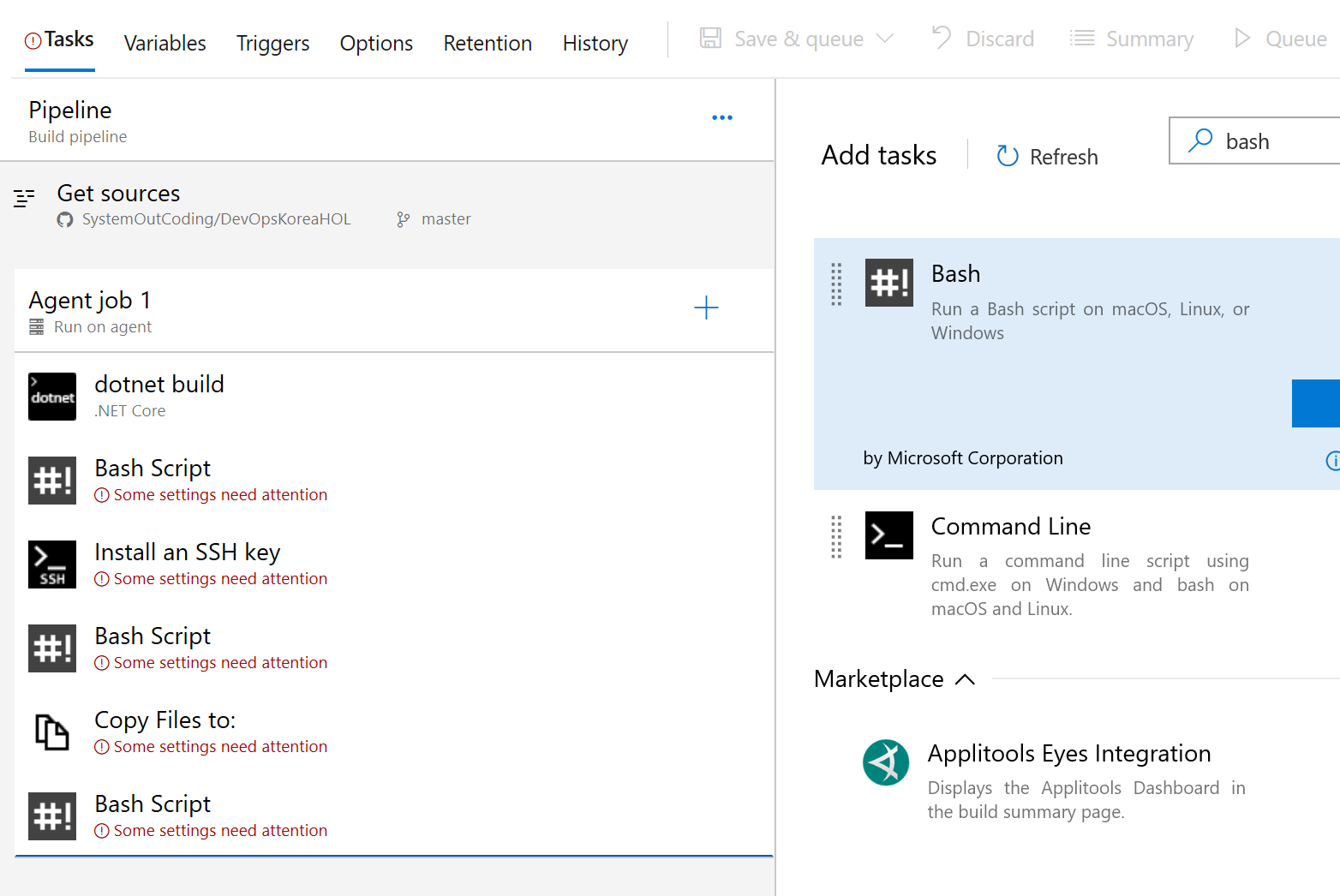Select the dotnet build task icon

pos(51,396)
